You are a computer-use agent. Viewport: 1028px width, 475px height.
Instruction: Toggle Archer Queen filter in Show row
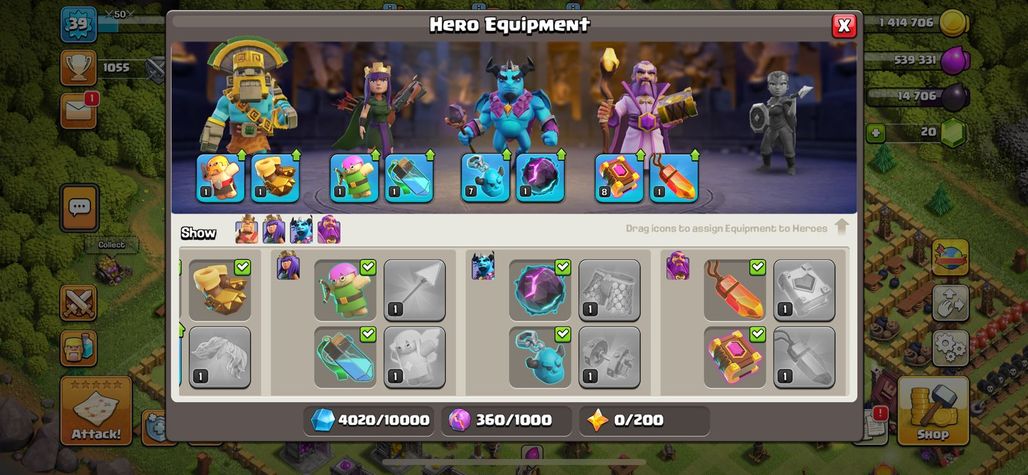(274, 230)
